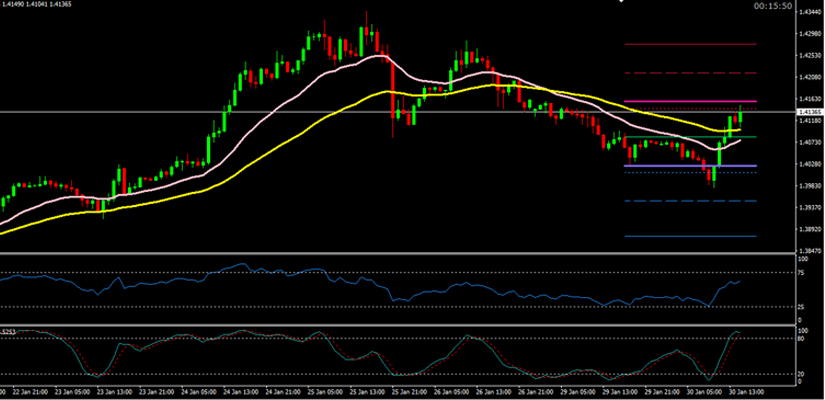Image resolution: width=825 pixels, height=400 pixels.
Task: Click the 75 level label in RSI panel
Action: tap(802, 272)
